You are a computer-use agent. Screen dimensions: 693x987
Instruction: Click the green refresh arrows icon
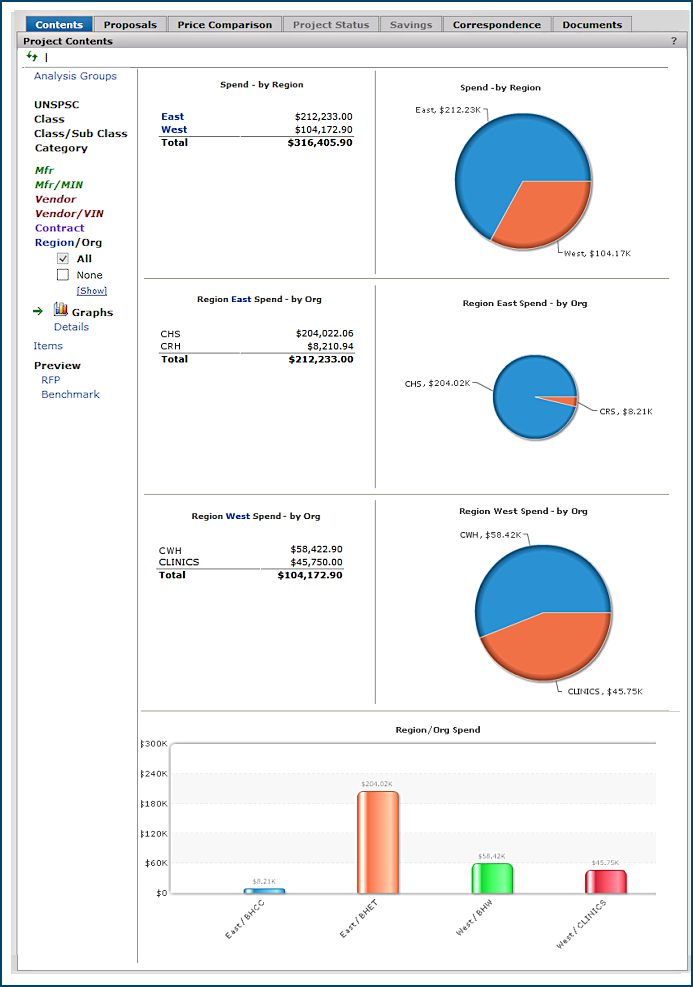pos(32,57)
